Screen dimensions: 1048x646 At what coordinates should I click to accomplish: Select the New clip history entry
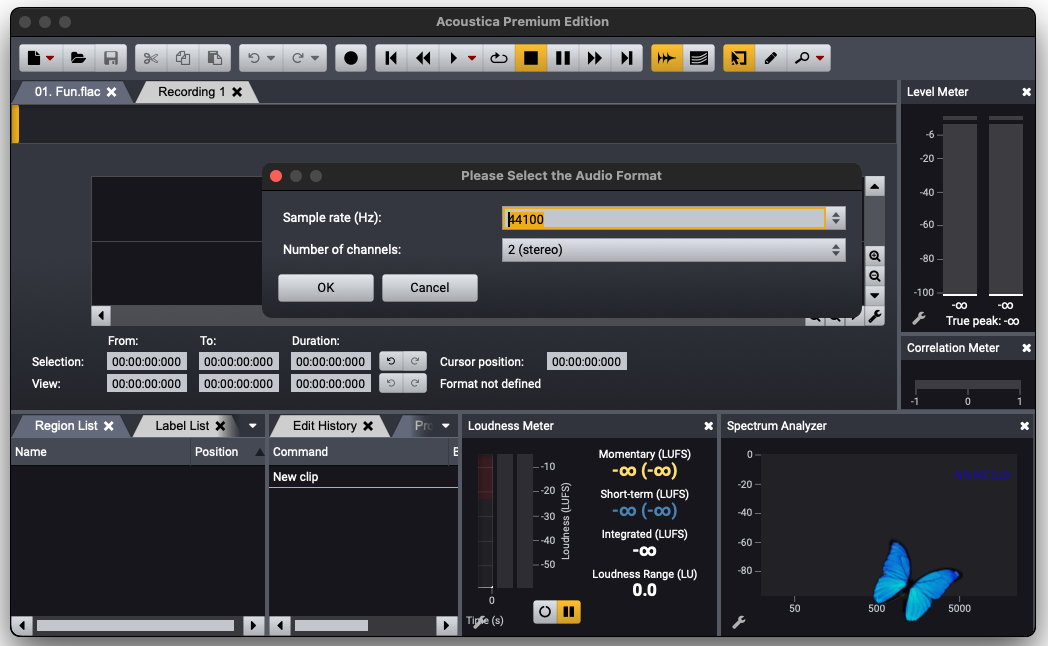click(x=363, y=476)
